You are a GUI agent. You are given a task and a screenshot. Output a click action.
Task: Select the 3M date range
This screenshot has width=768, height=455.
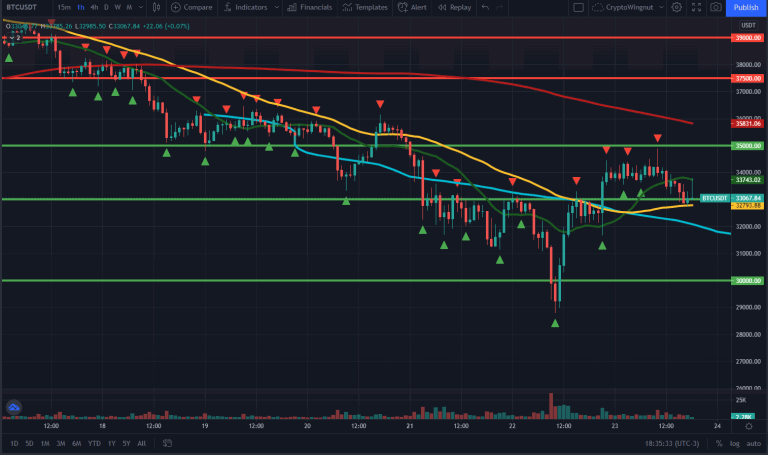click(x=61, y=443)
